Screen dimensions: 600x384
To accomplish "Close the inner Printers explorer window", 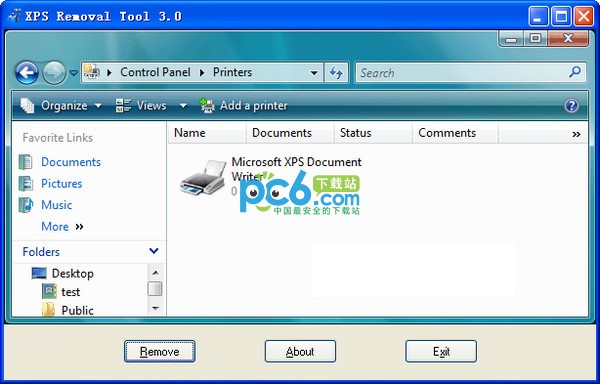I will tap(568, 39).
